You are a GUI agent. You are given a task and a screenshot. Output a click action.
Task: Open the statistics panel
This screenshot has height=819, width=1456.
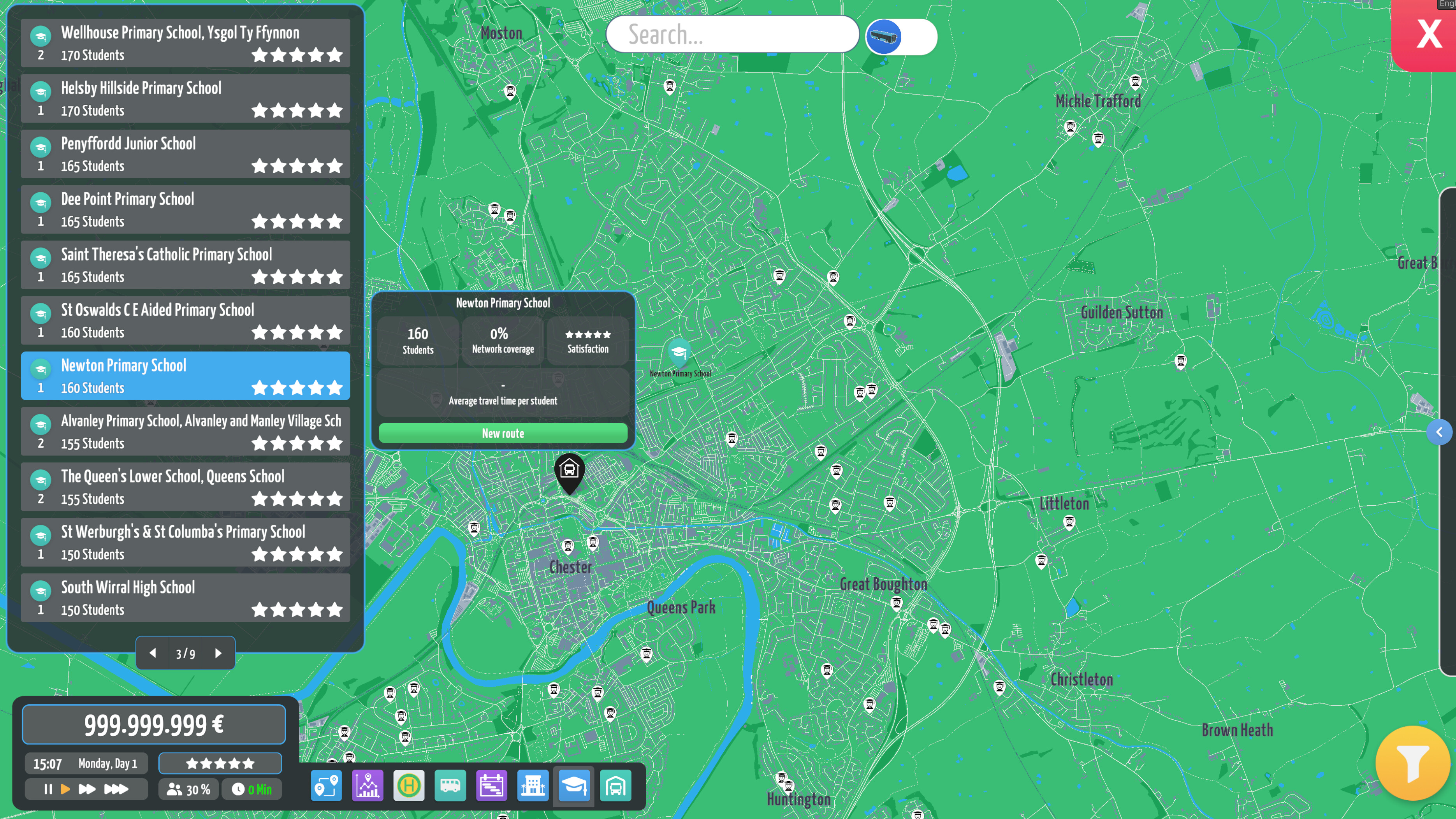point(368,785)
